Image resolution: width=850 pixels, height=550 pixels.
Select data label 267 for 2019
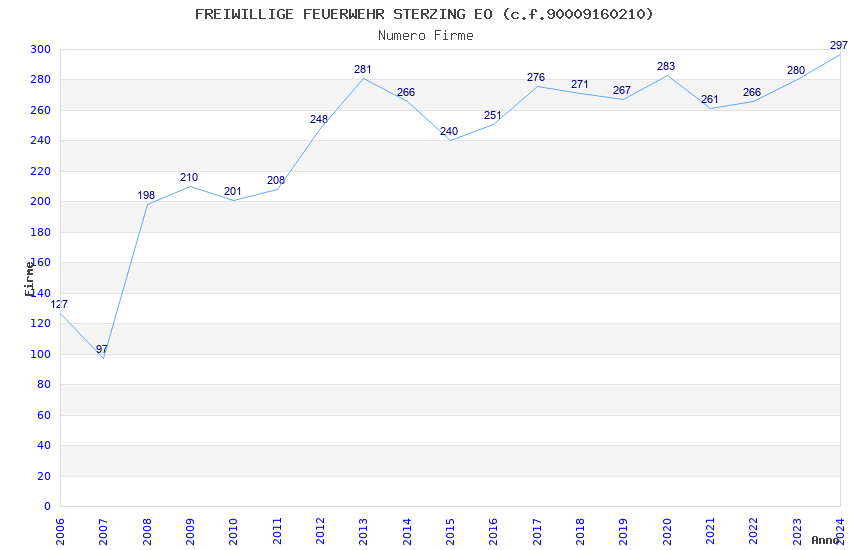click(x=622, y=90)
